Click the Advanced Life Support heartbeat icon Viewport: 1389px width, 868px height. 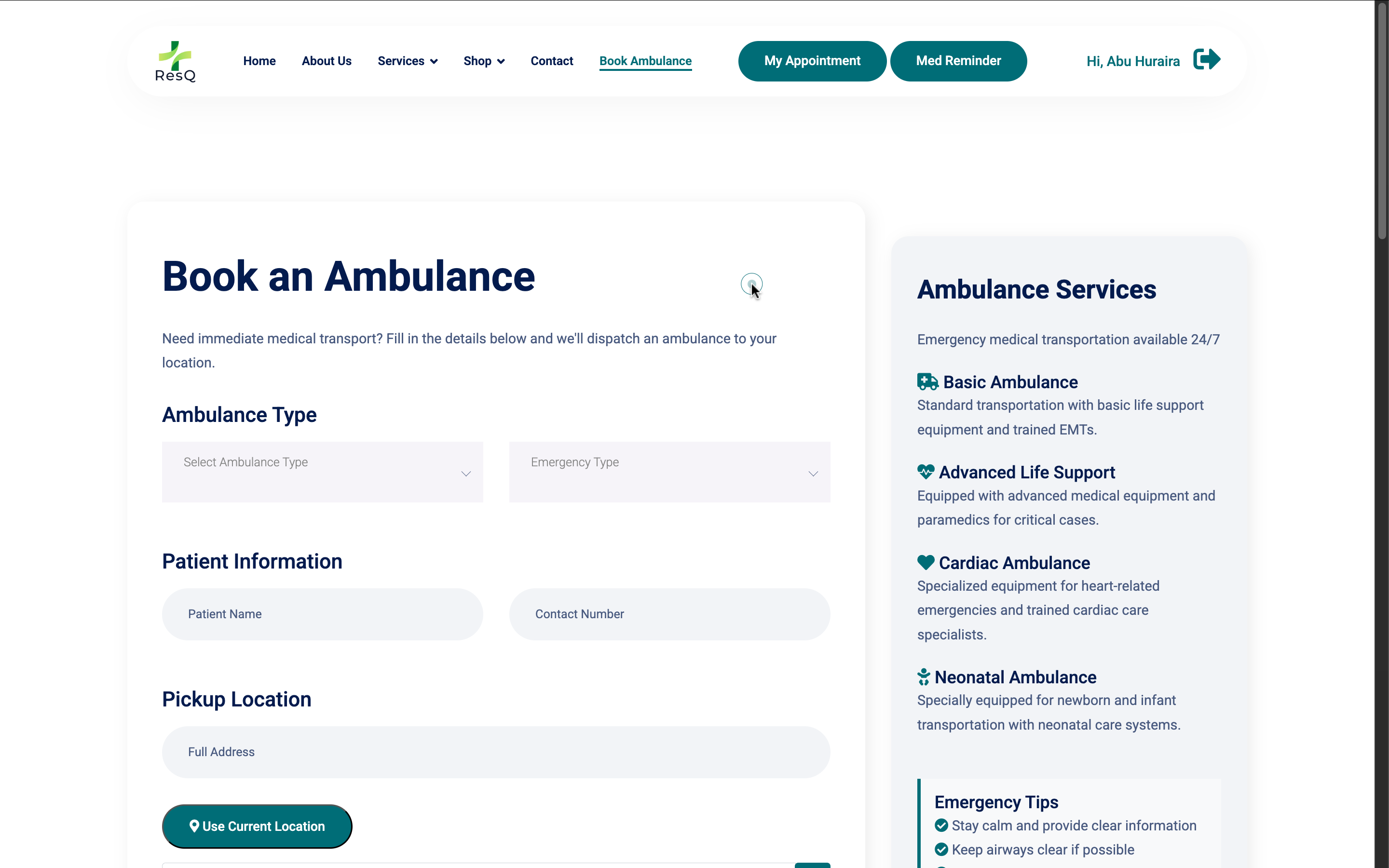click(925, 472)
